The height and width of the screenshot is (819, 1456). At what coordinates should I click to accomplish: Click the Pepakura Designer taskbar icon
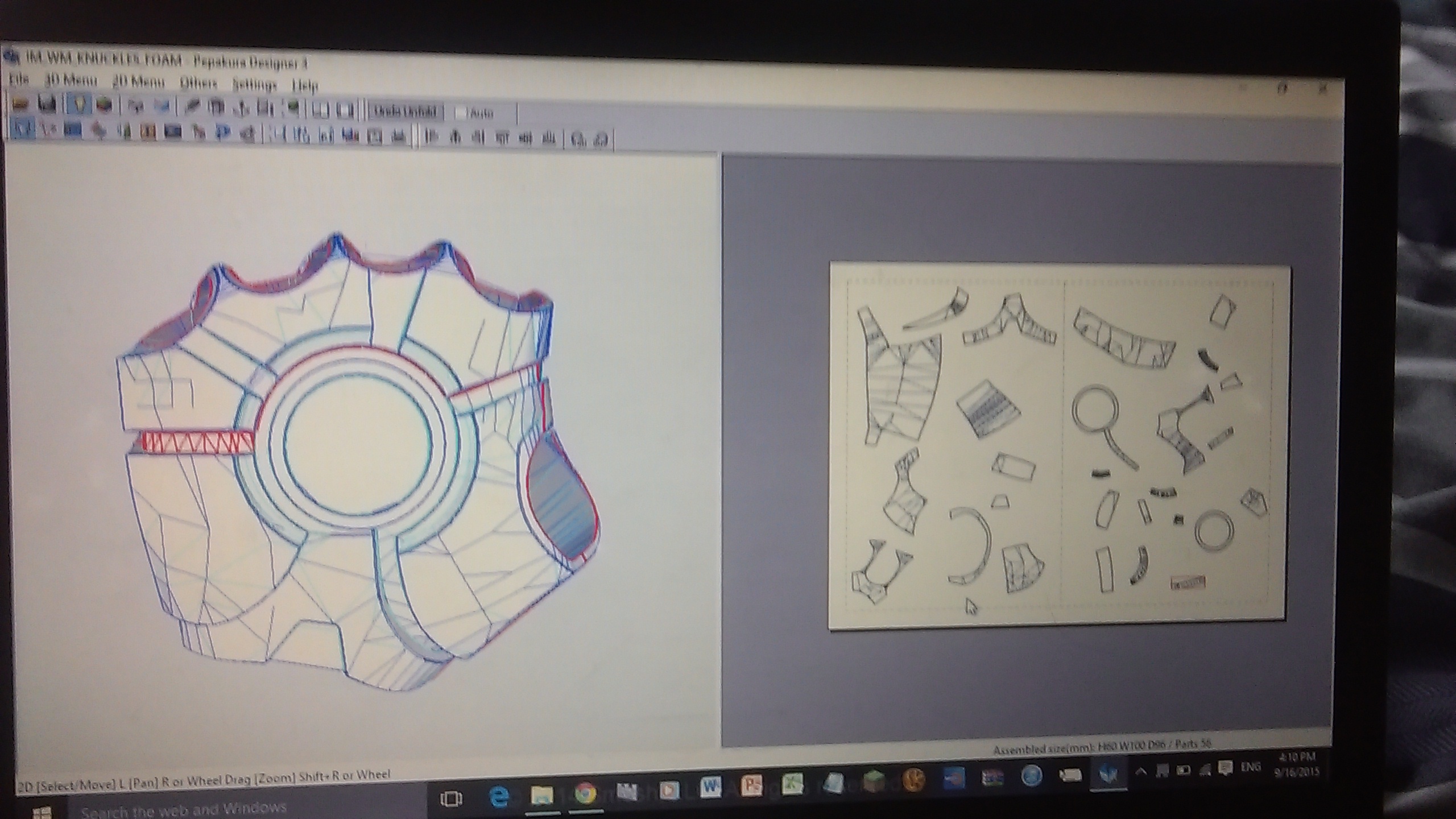1108,774
